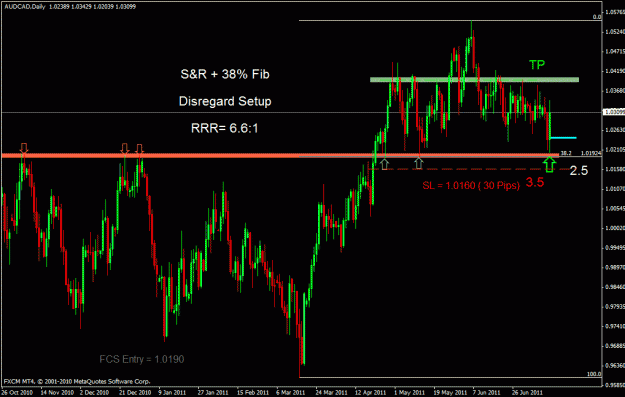Viewport: 625px width, 397px height.
Task: Click the '26 Jun 2011' date label
Action: [x=527, y=392]
